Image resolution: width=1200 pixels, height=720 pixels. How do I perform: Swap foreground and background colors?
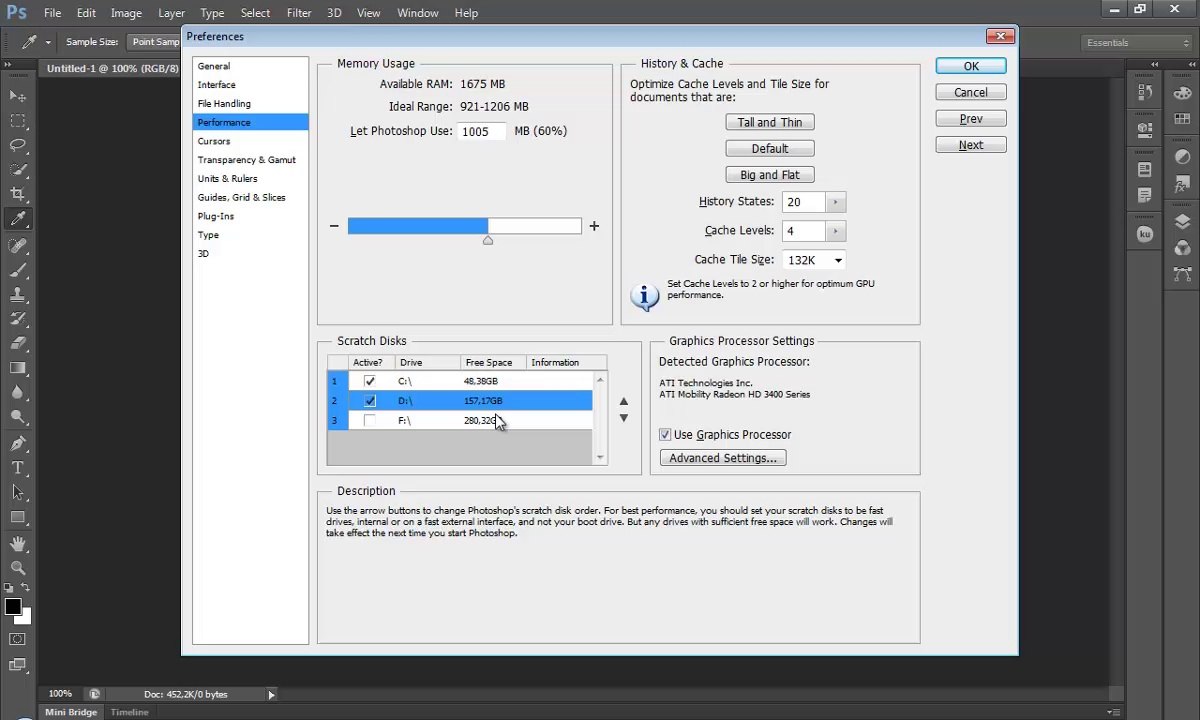(26, 588)
